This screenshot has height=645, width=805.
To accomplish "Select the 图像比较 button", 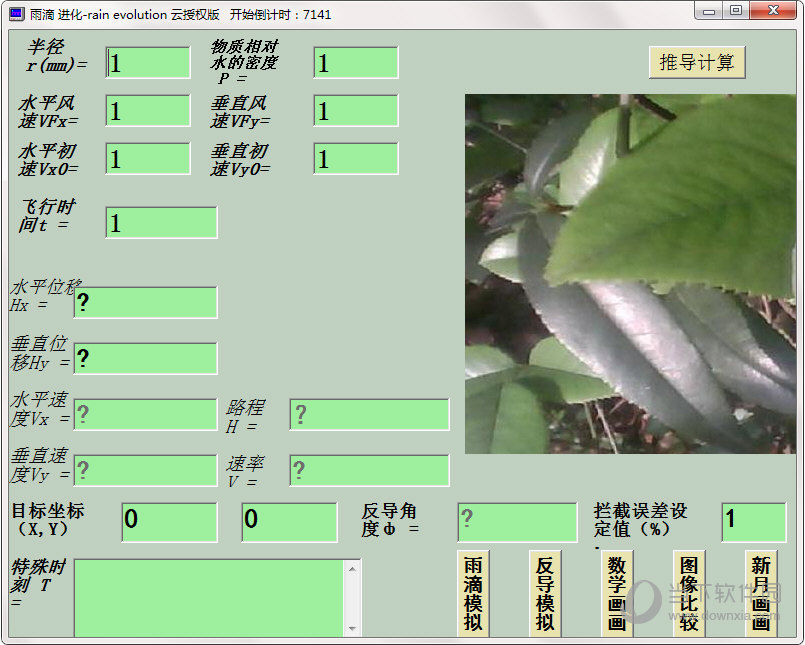I will pyautogui.click(x=689, y=593).
